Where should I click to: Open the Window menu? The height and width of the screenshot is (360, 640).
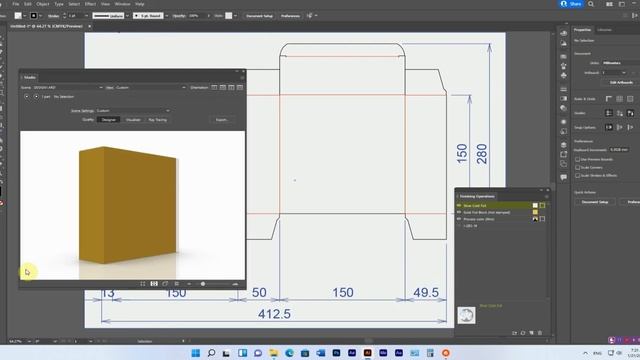[x=122, y=4]
